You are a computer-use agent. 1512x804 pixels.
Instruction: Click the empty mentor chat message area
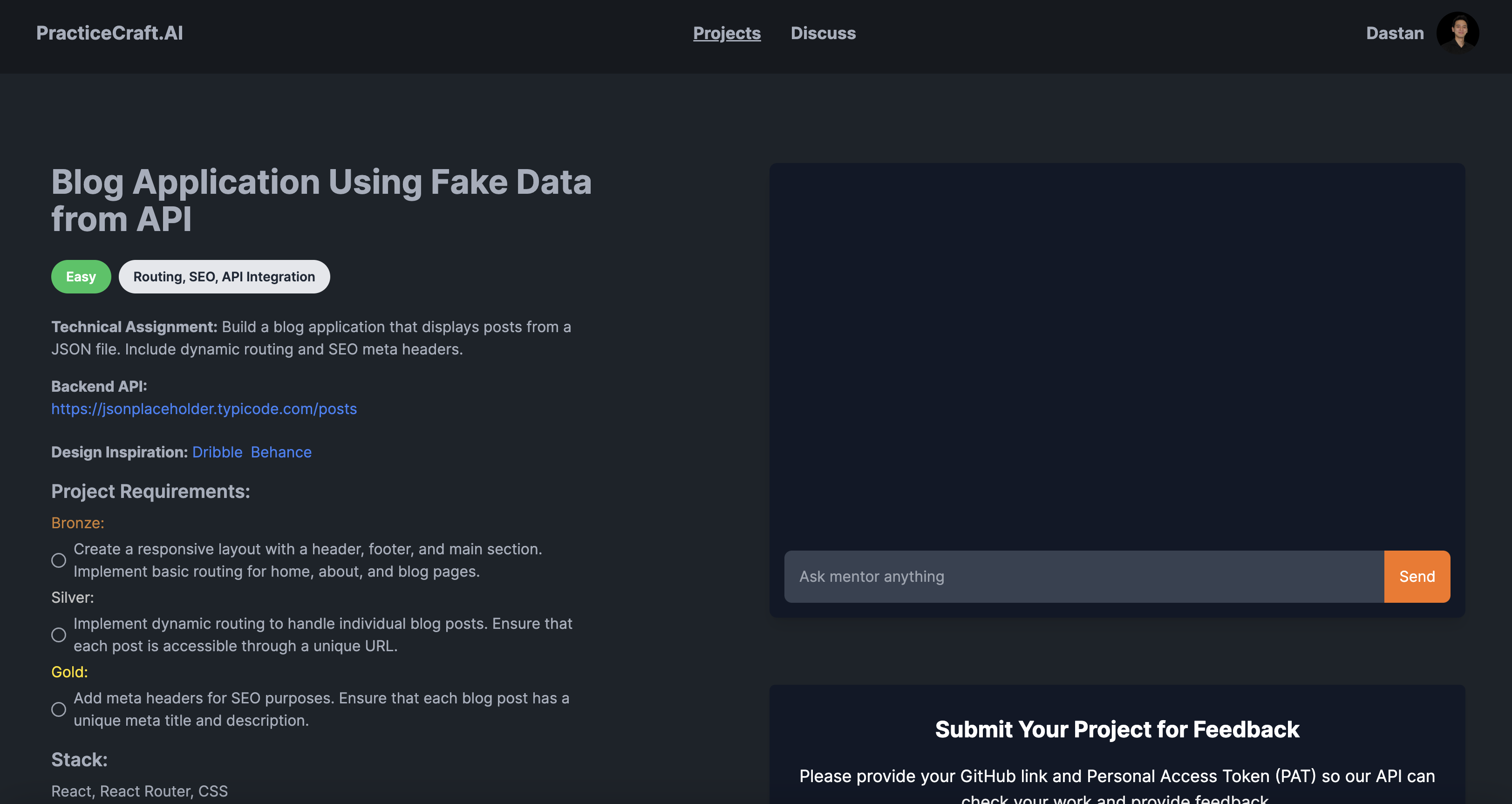pyautogui.click(x=1117, y=352)
